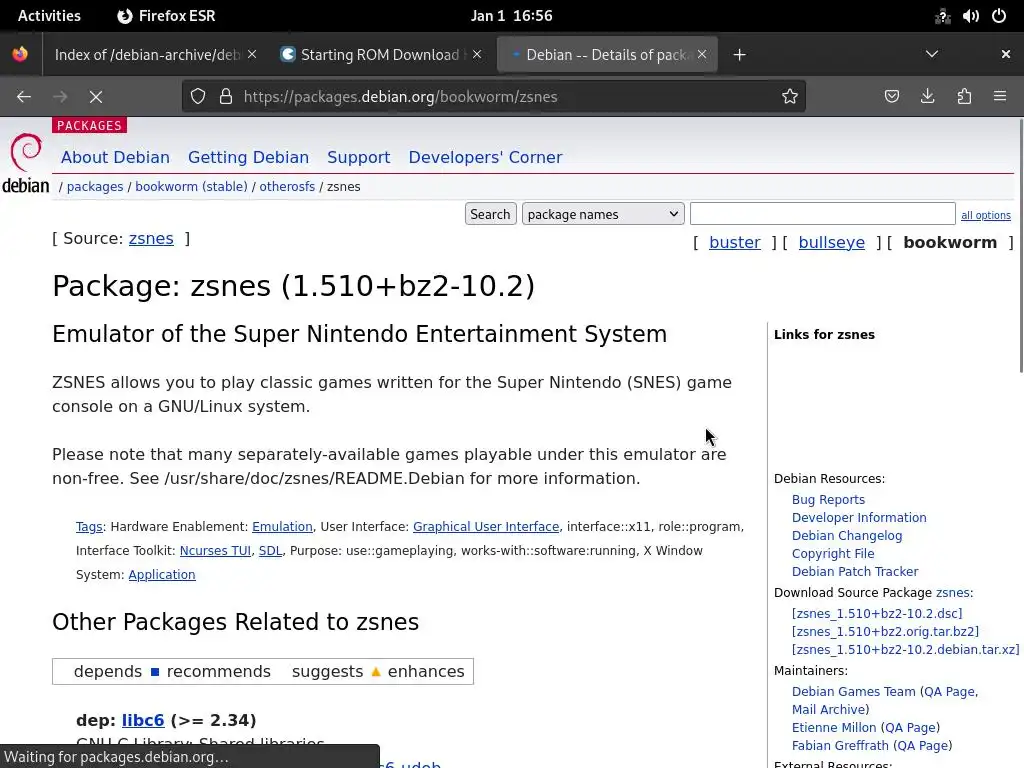This screenshot has height=768, width=1024.
Task: Switch to Index of /debian-archive tab
Action: coord(148,55)
